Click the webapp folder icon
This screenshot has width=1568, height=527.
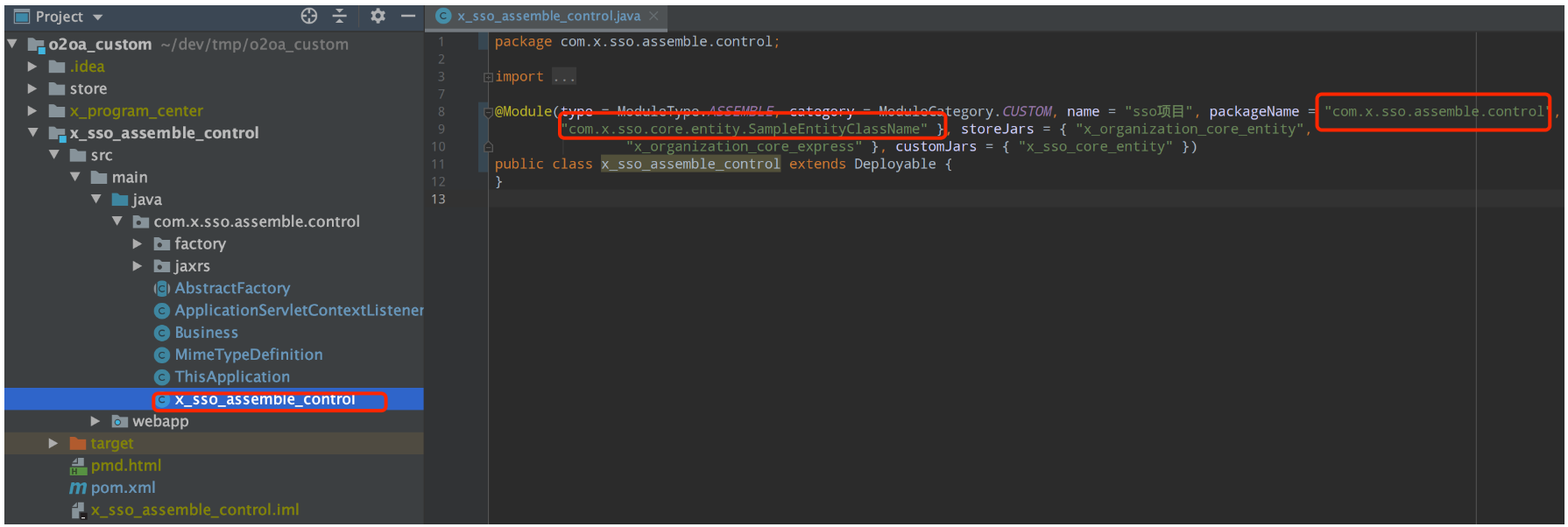(120, 421)
